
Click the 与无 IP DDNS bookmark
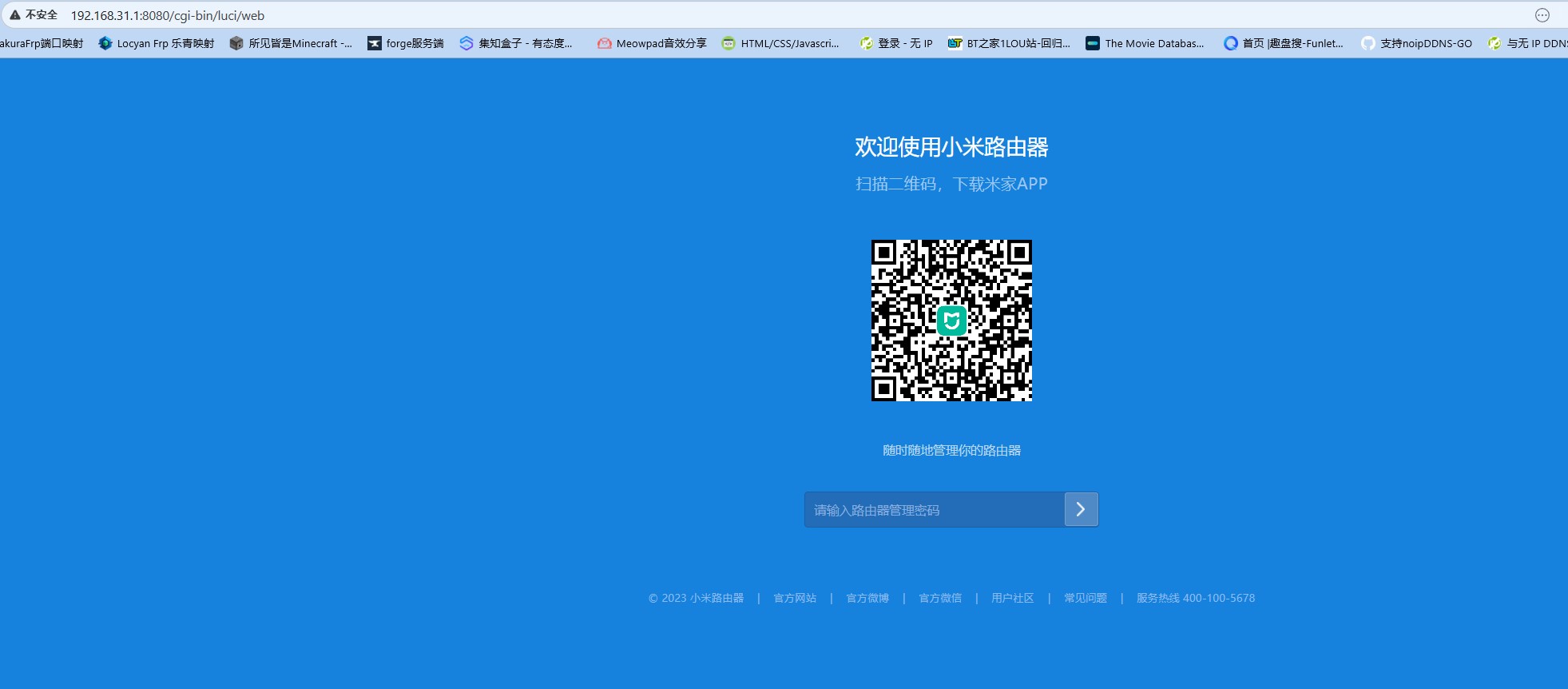pos(1528,43)
